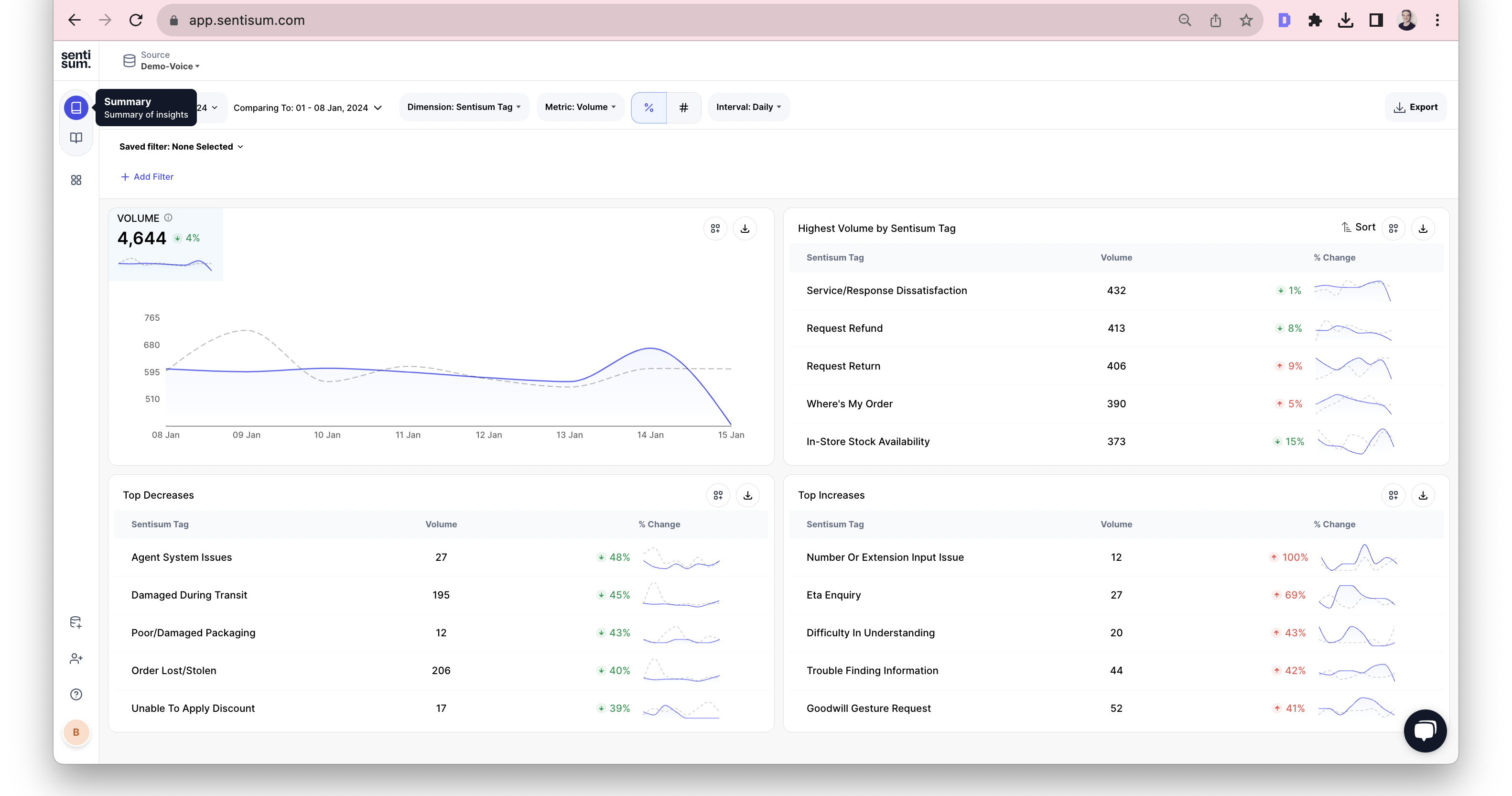Download the Volume chart
This screenshot has width=1512, height=796.
(x=745, y=229)
